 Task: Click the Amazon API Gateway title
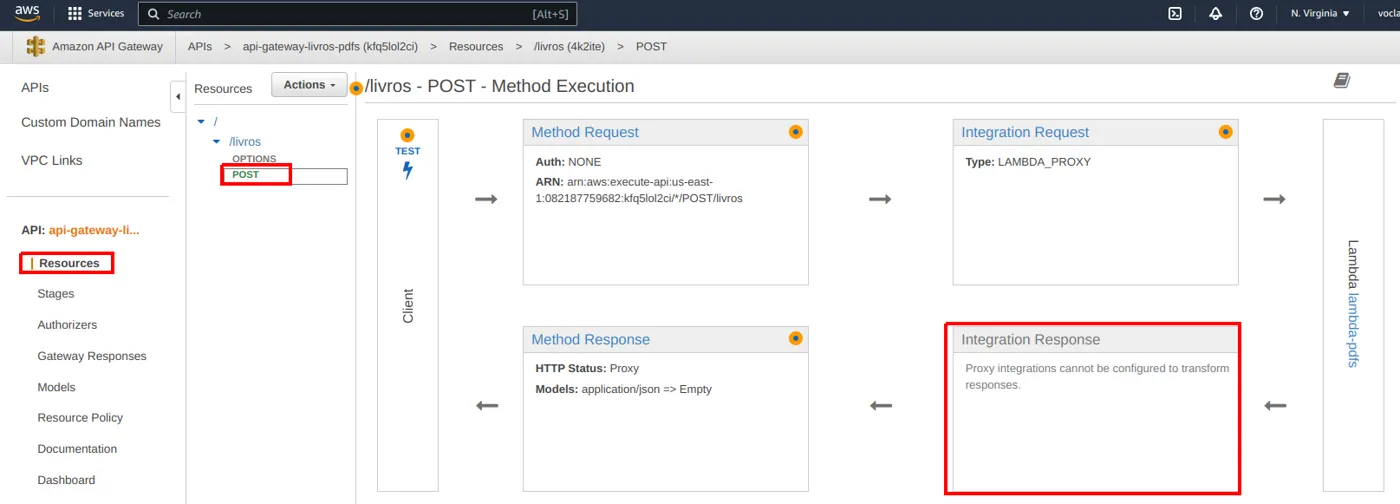107,47
